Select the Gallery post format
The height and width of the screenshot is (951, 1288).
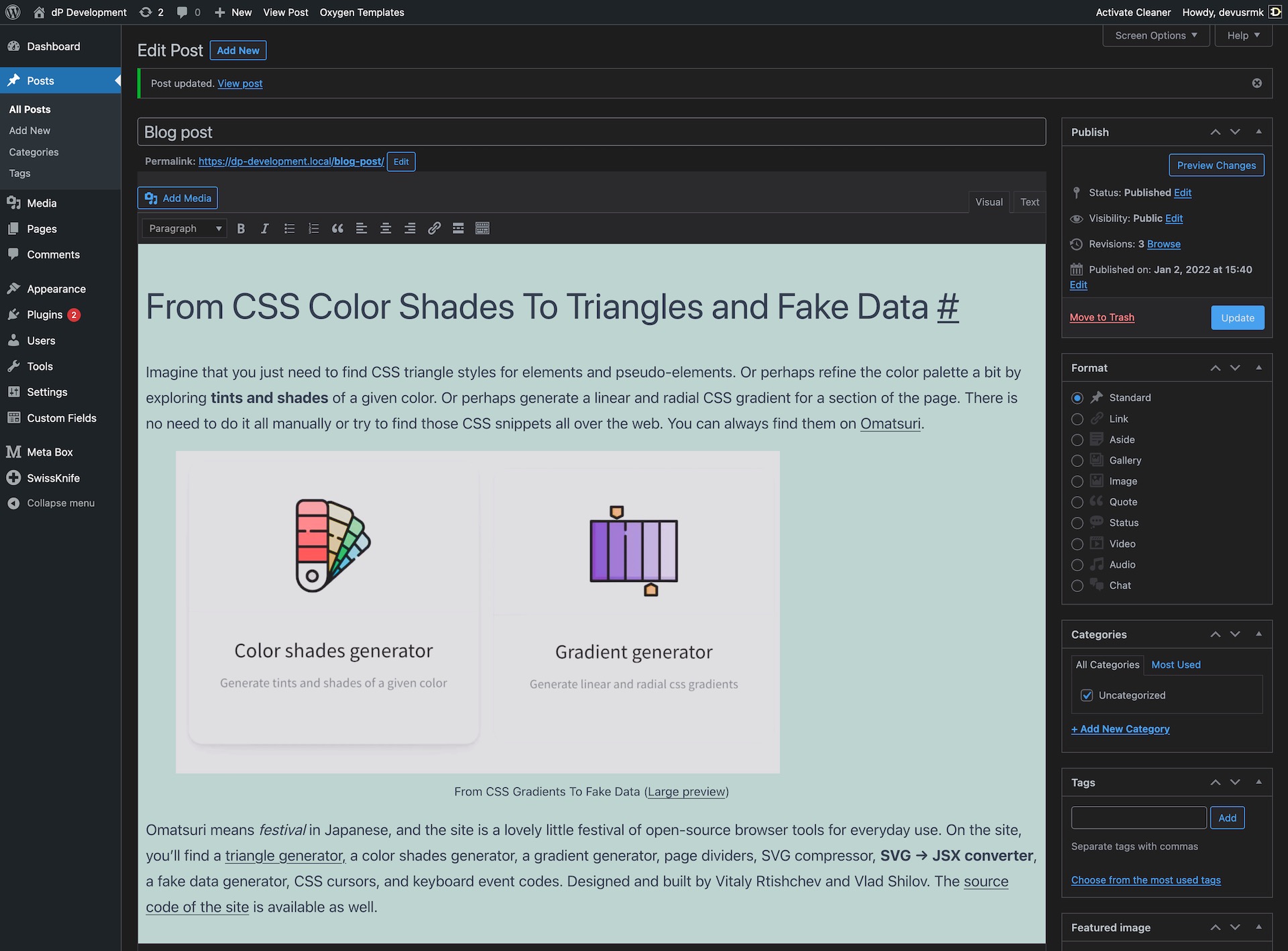(x=1077, y=461)
